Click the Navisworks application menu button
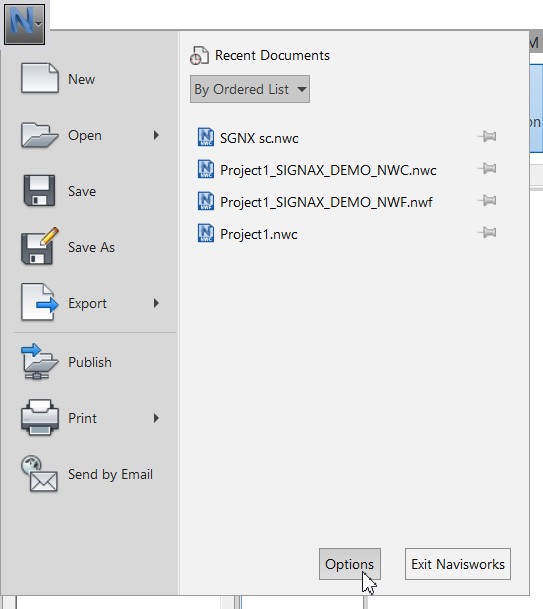This screenshot has height=609, width=543. tap(24, 24)
